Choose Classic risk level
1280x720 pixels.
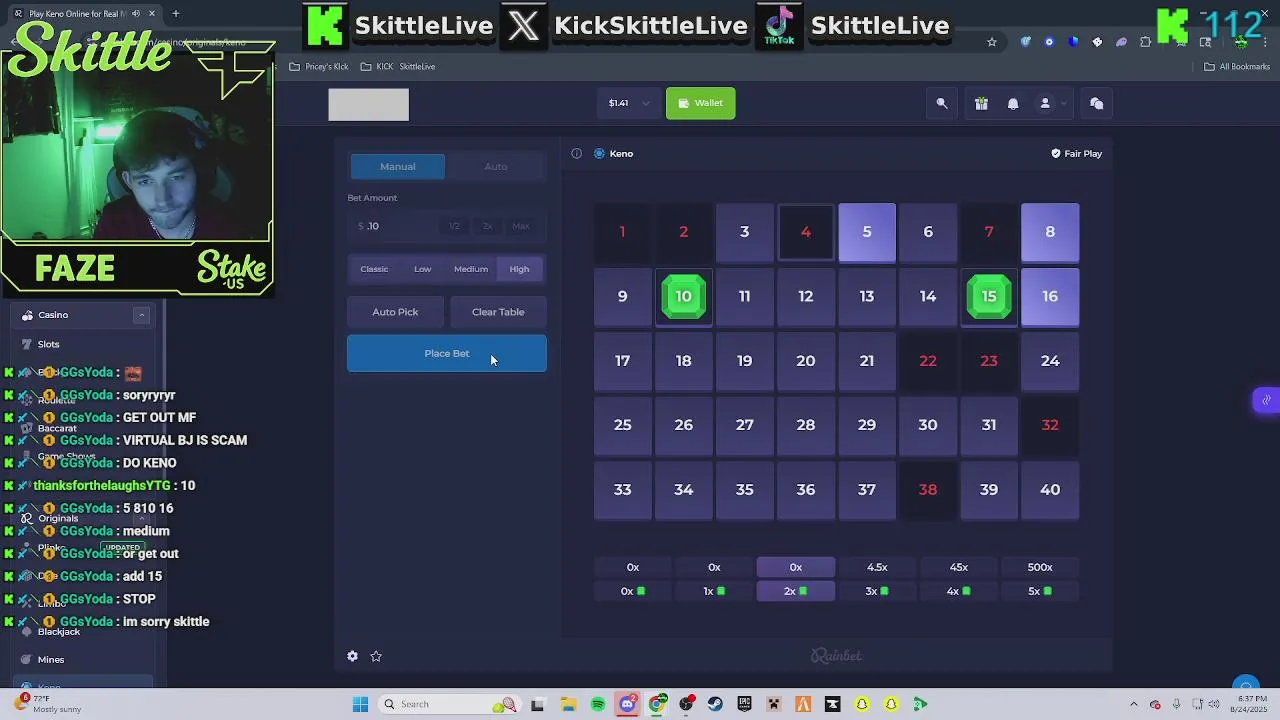click(374, 269)
